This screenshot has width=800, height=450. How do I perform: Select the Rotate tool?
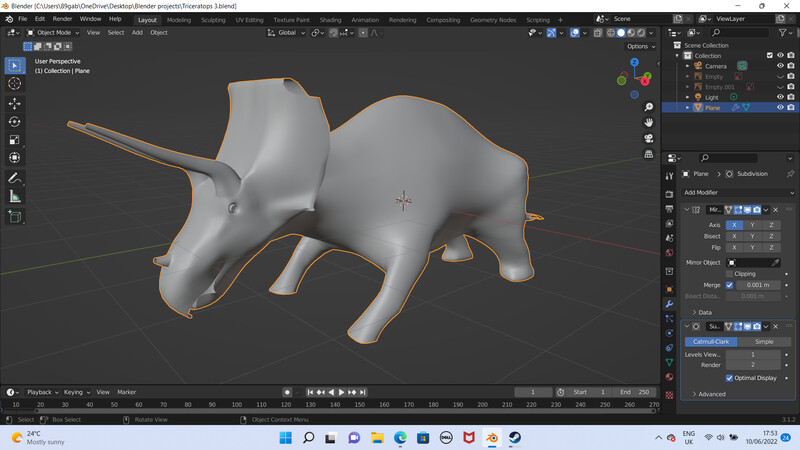pos(15,122)
